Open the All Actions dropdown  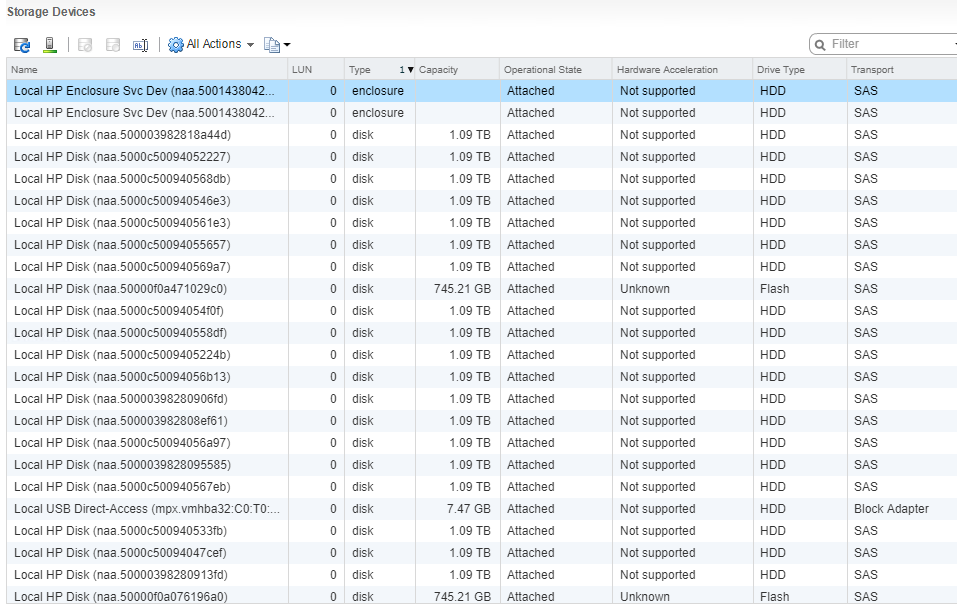[211, 45]
